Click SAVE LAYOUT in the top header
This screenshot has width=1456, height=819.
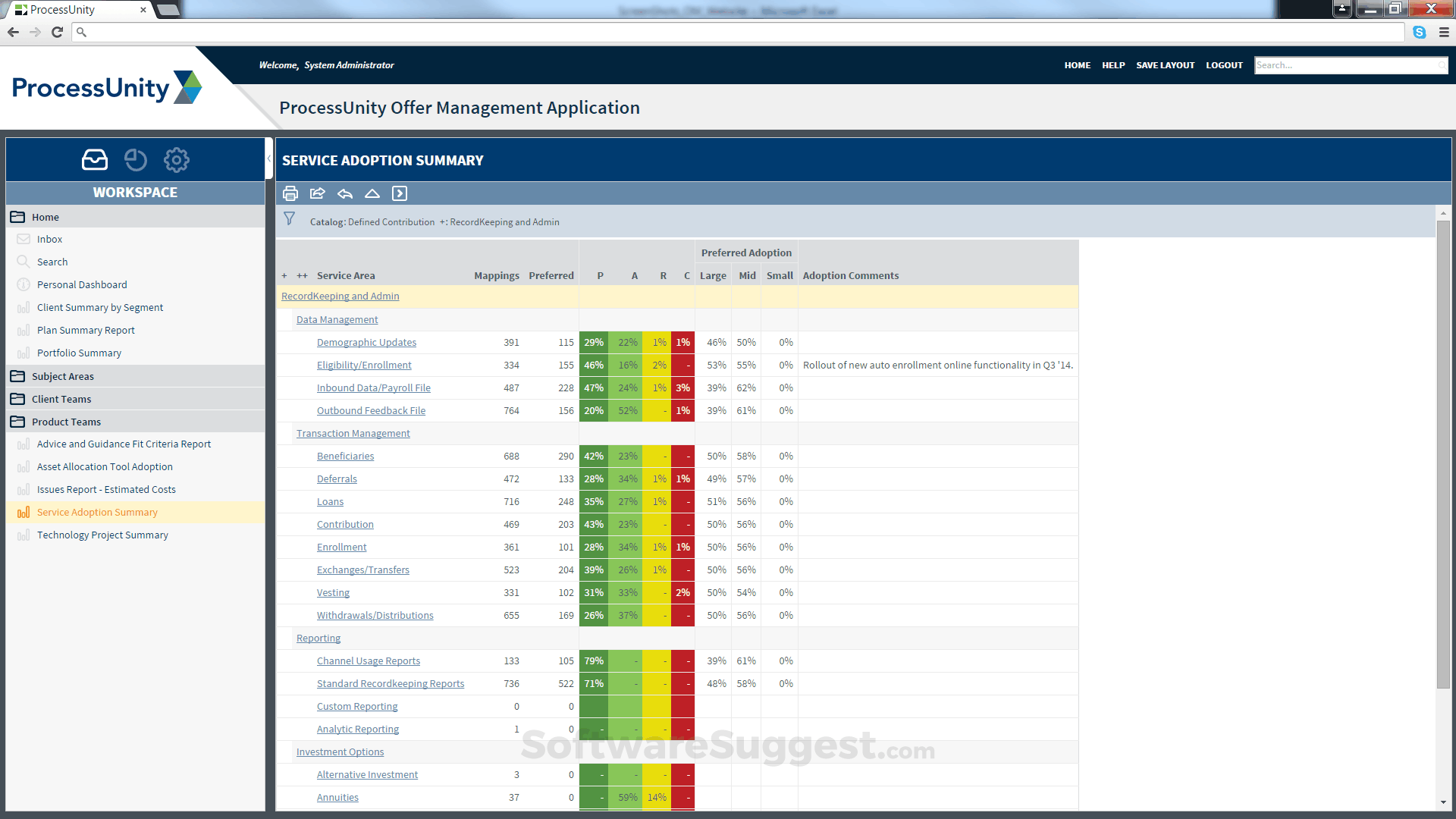click(1165, 65)
